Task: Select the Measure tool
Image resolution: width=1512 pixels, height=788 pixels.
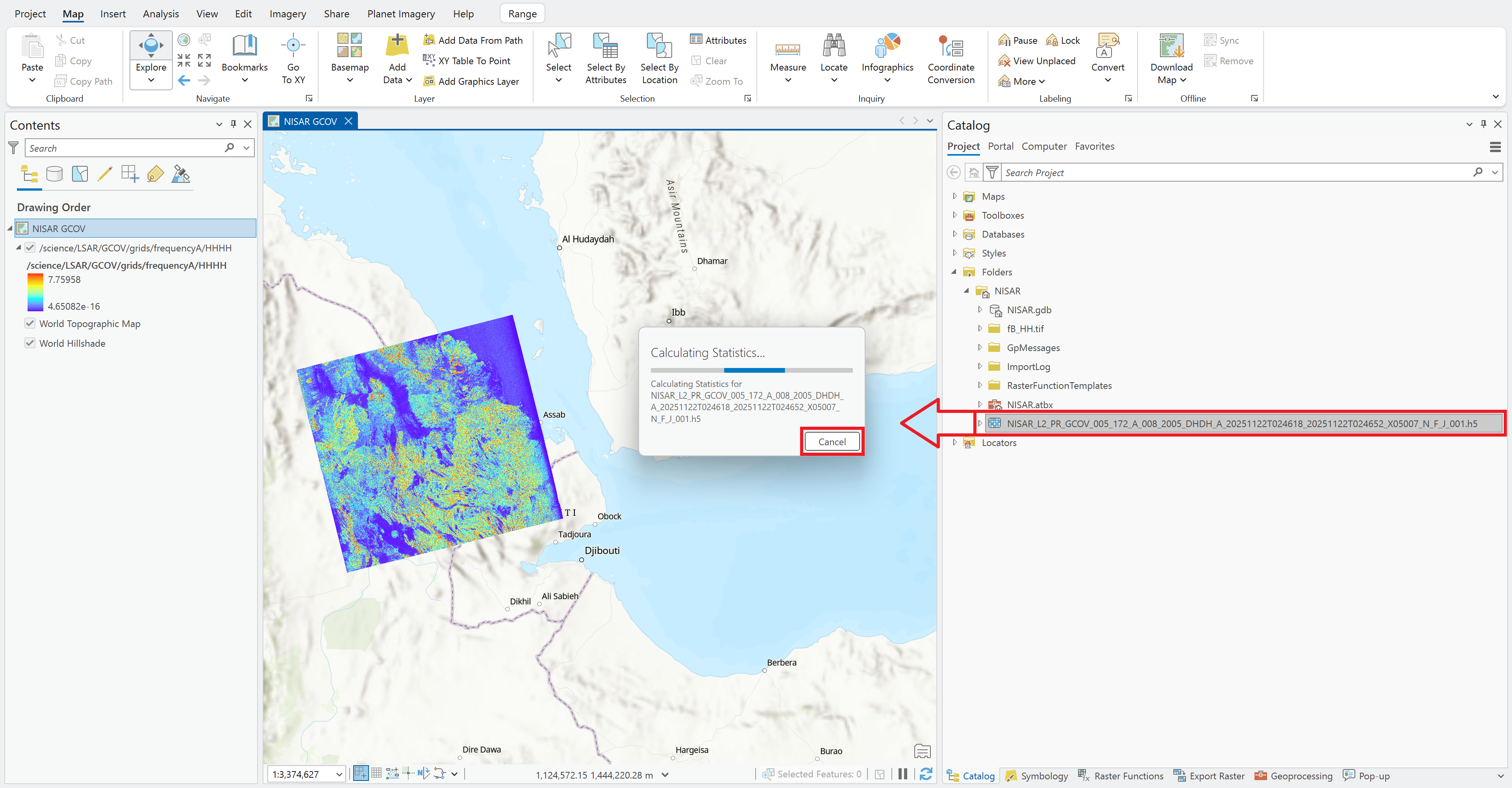Action: coord(787,59)
